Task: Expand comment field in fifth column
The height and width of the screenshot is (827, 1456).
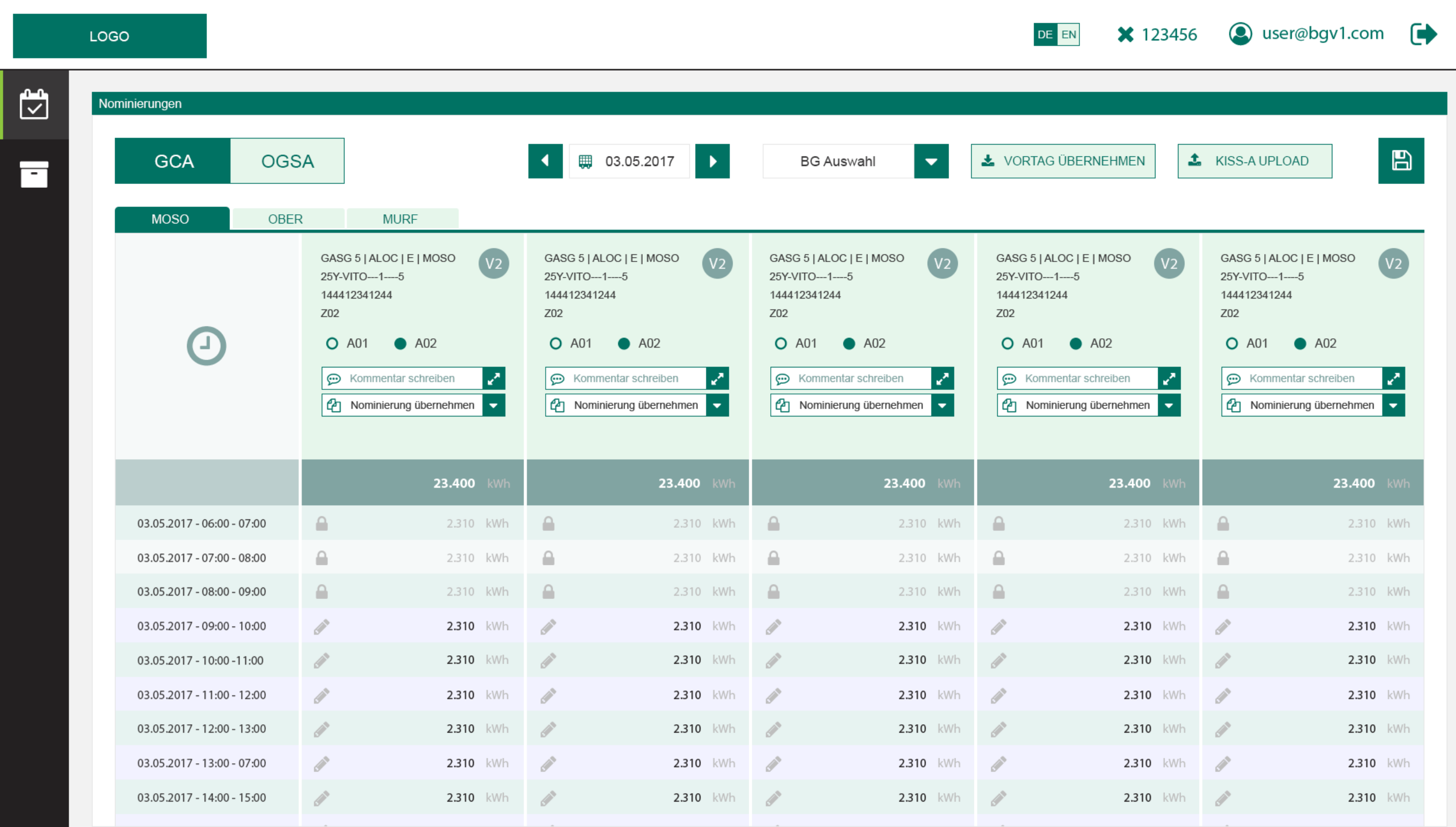Action: point(1393,378)
